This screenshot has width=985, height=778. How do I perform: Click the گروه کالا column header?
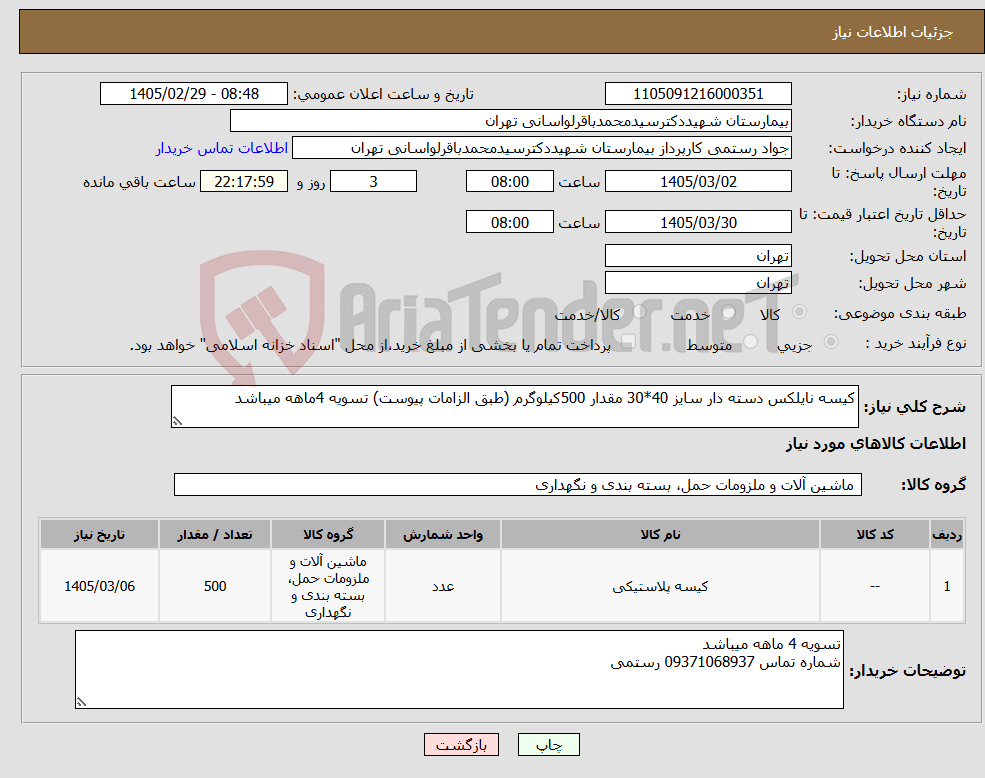click(x=328, y=534)
